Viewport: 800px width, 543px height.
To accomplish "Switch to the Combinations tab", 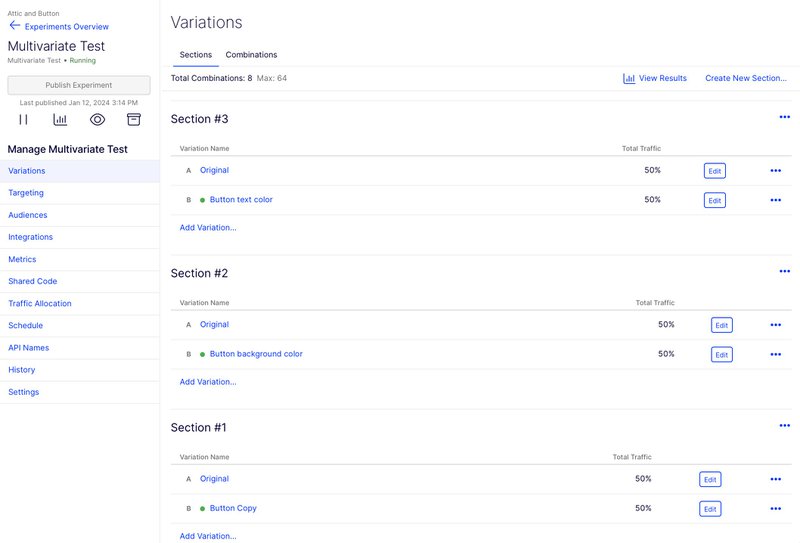I will click(x=251, y=55).
